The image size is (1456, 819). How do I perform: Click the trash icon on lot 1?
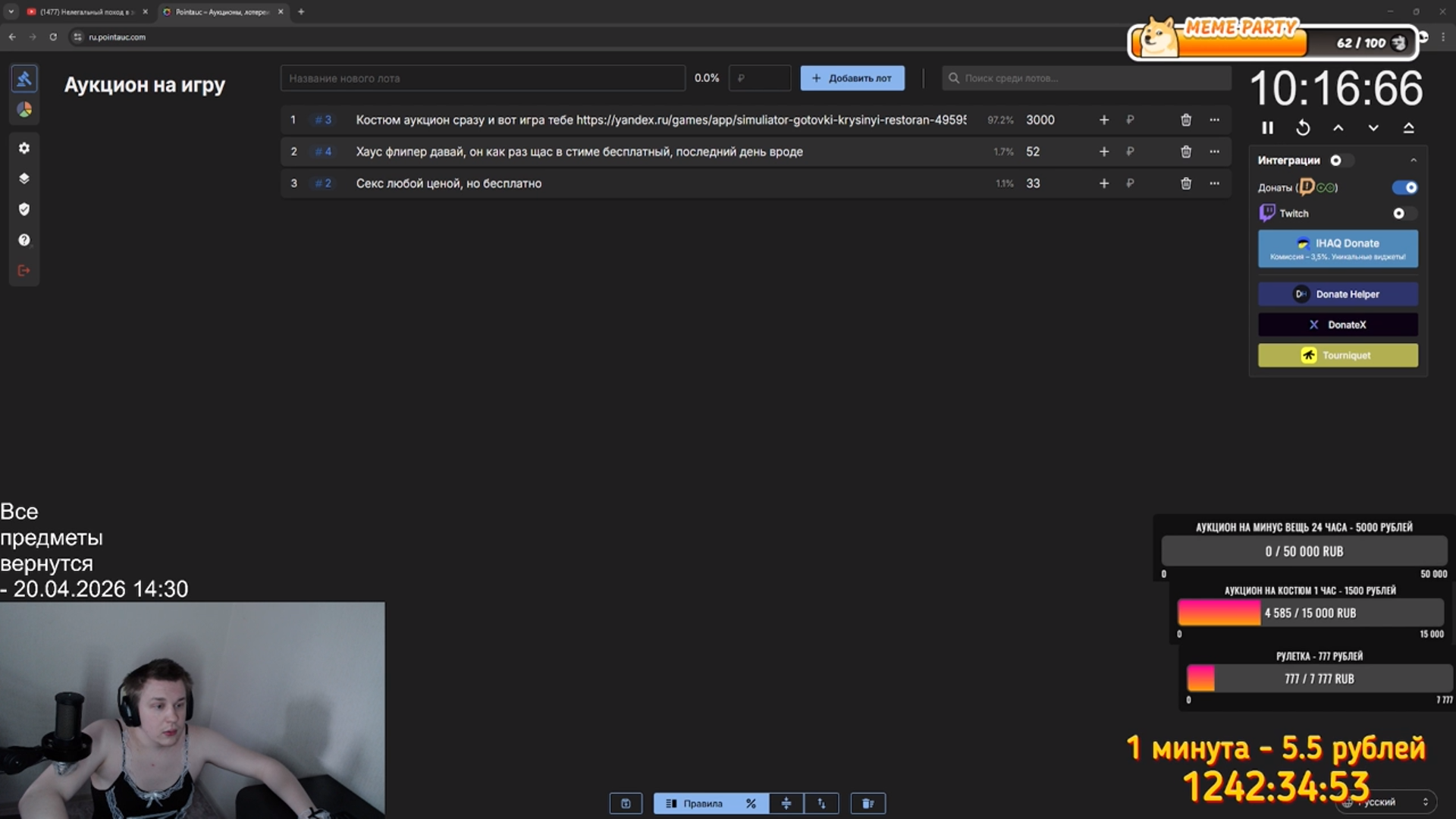[1186, 120]
